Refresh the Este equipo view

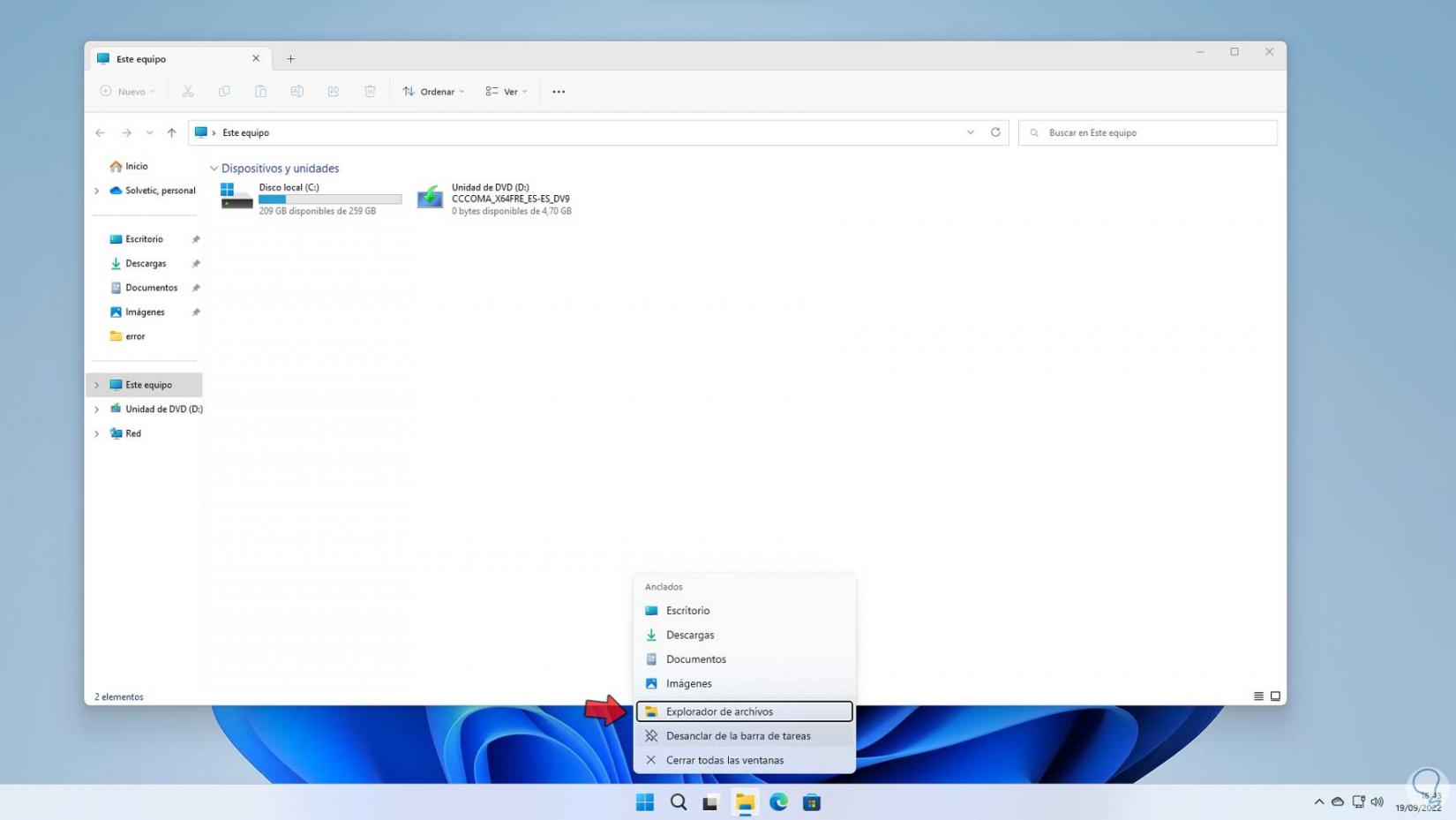coord(995,132)
